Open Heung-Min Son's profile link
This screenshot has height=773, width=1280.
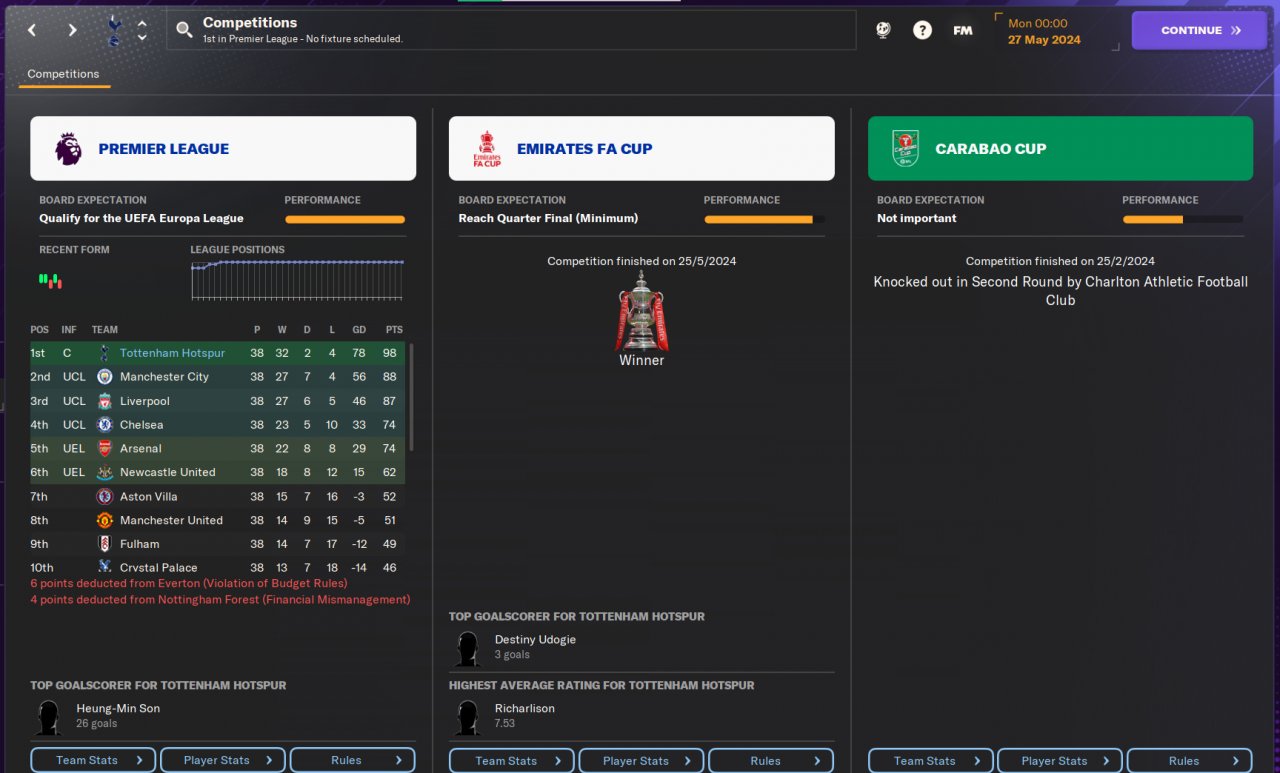[118, 708]
